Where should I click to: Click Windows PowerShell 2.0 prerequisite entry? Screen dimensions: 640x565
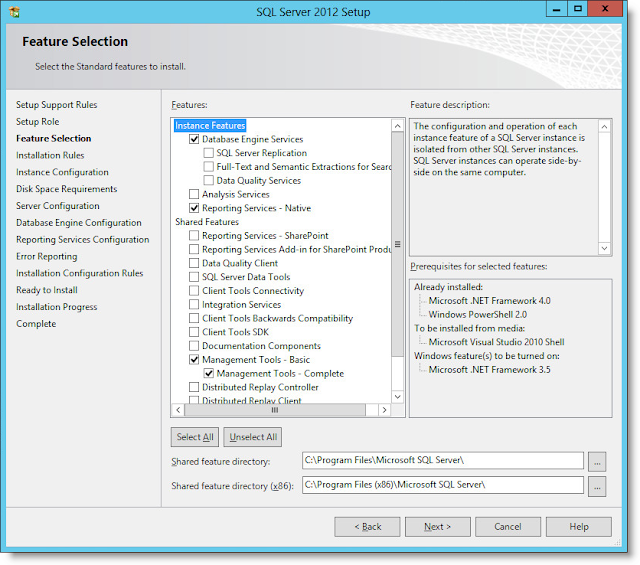478,315
